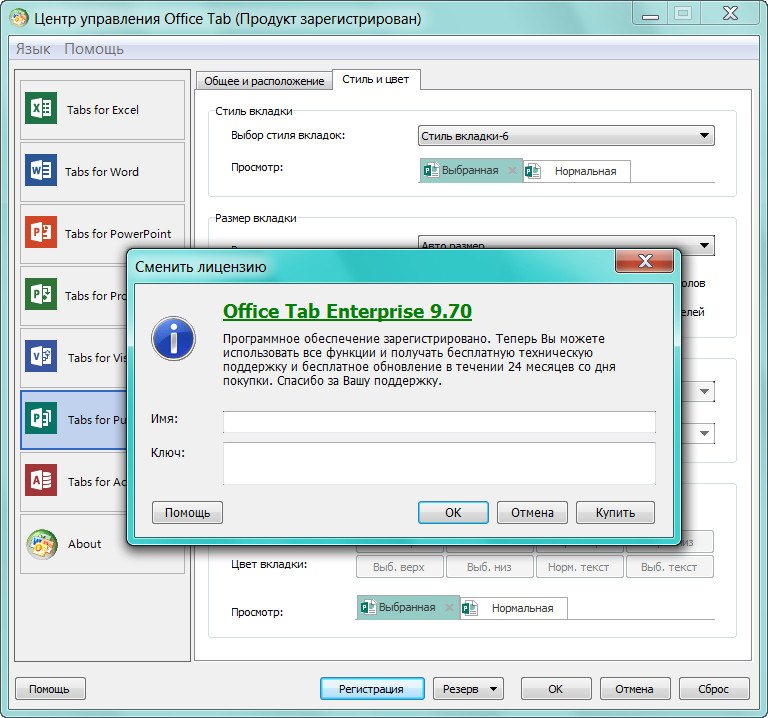Click the Сброс button

coord(714,689)
